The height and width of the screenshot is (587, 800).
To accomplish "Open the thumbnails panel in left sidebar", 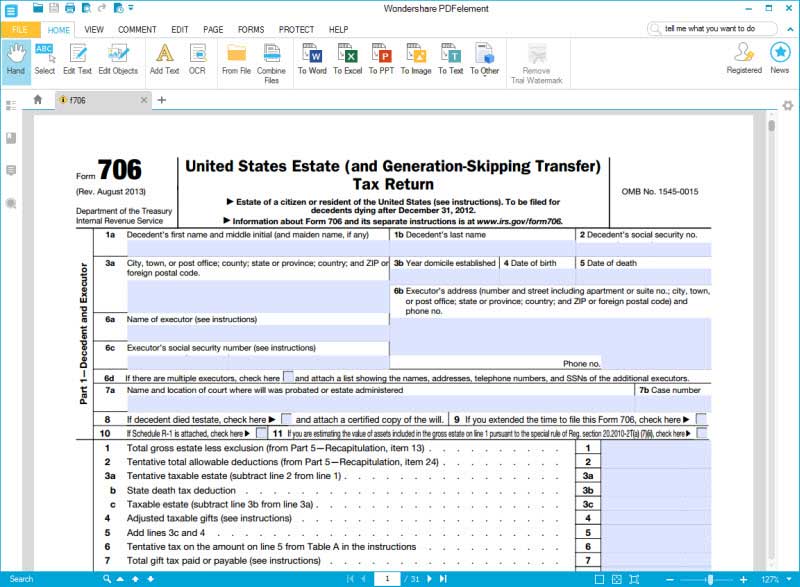I will 11,106.
